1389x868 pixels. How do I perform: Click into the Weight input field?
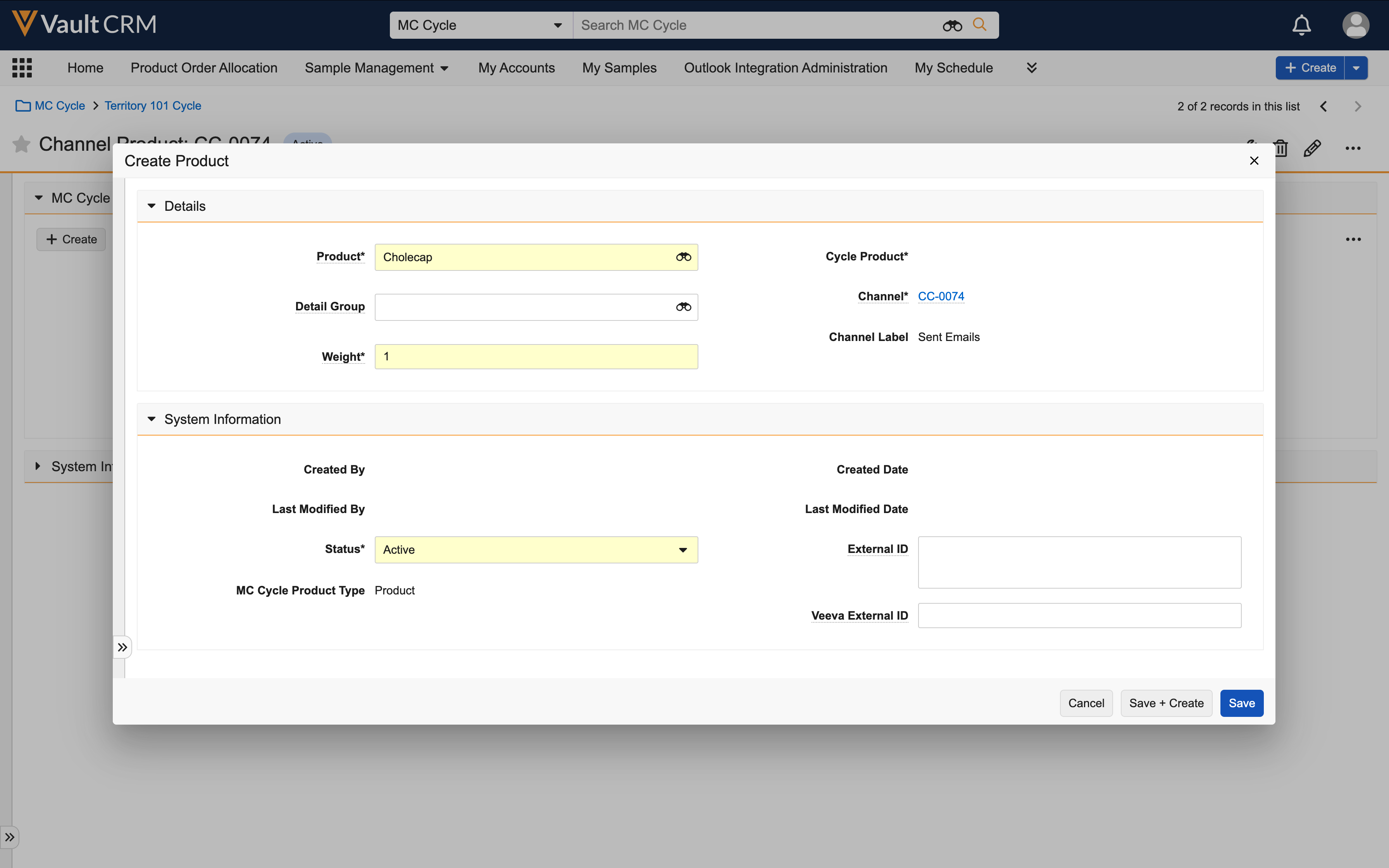536,356
